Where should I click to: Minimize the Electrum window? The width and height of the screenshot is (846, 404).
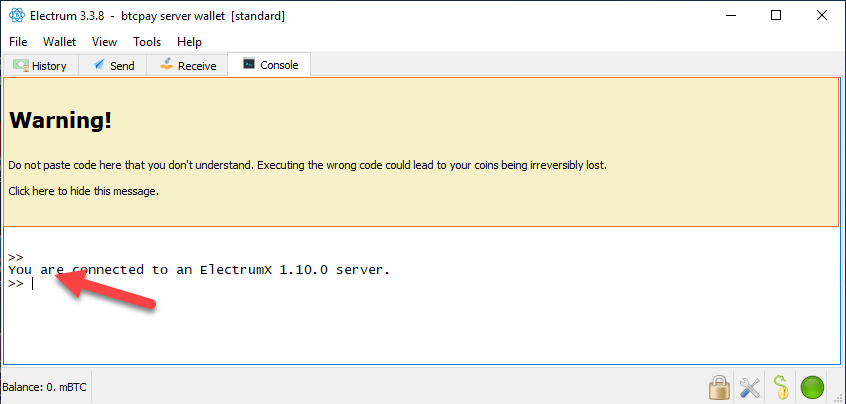pos(731,16)
